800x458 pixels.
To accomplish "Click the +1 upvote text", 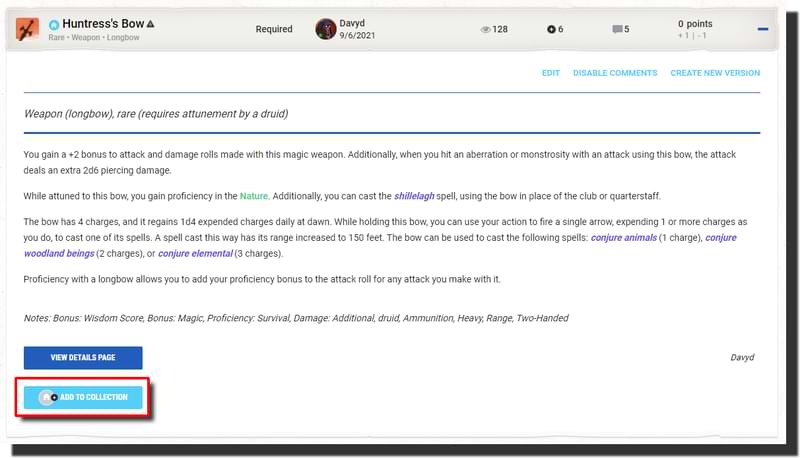I will tap(683, 36).
